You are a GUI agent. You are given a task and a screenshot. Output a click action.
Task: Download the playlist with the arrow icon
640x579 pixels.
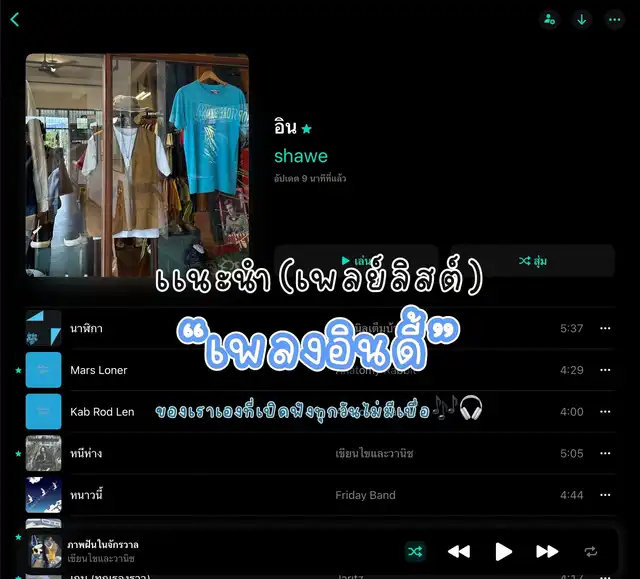coord(581,19)
